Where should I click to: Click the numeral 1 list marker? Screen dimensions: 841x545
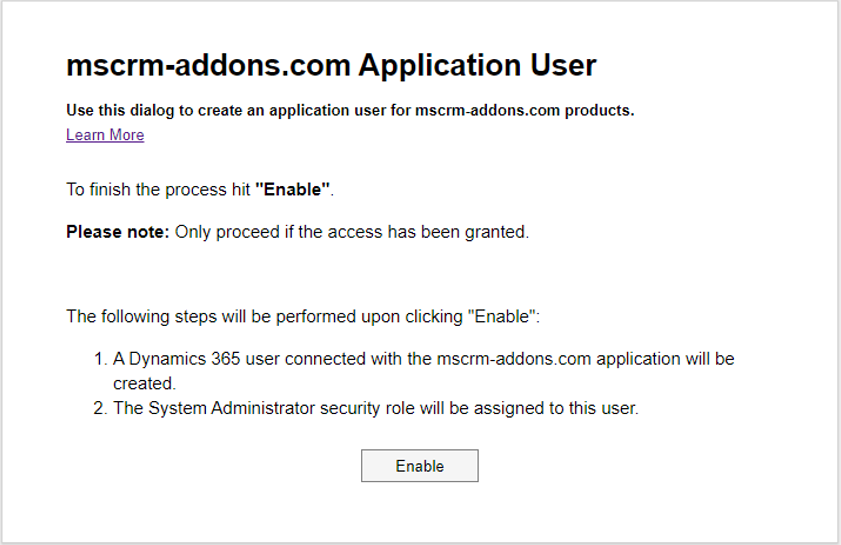click(100, 358)
